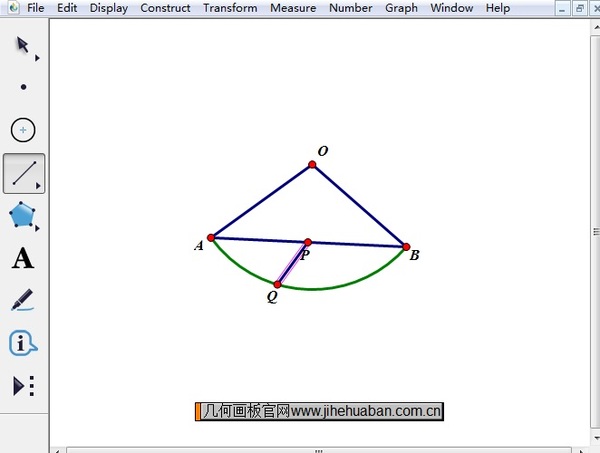Select the Straightedge segment tool

pos(23,173)
